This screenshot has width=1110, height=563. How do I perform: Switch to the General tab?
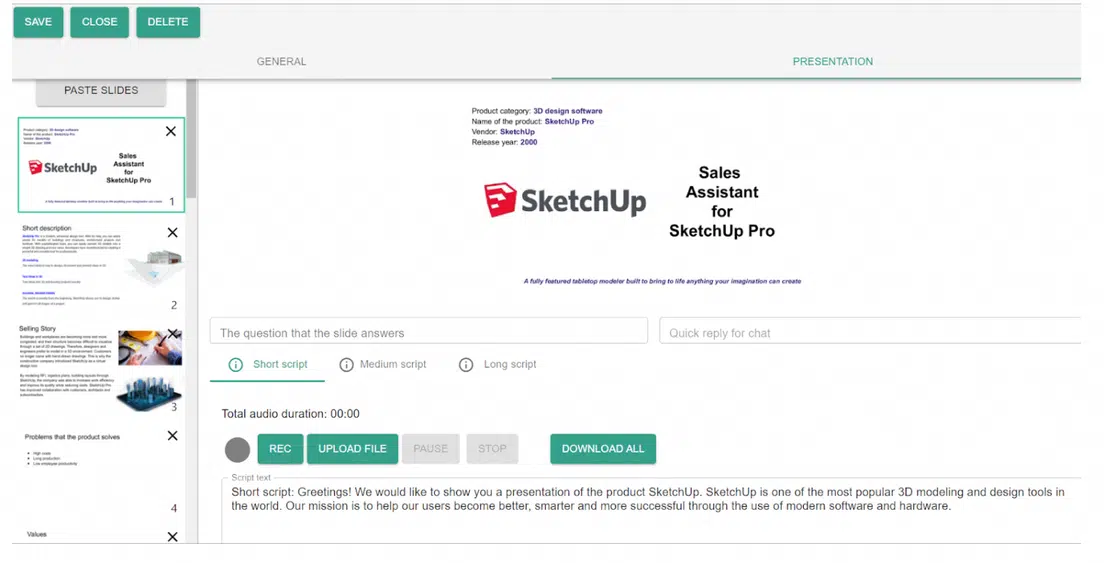point(281,62)
